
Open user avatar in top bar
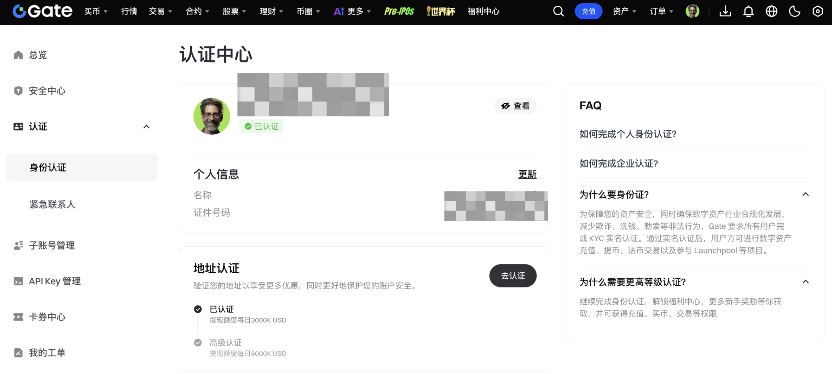(692, 11)
